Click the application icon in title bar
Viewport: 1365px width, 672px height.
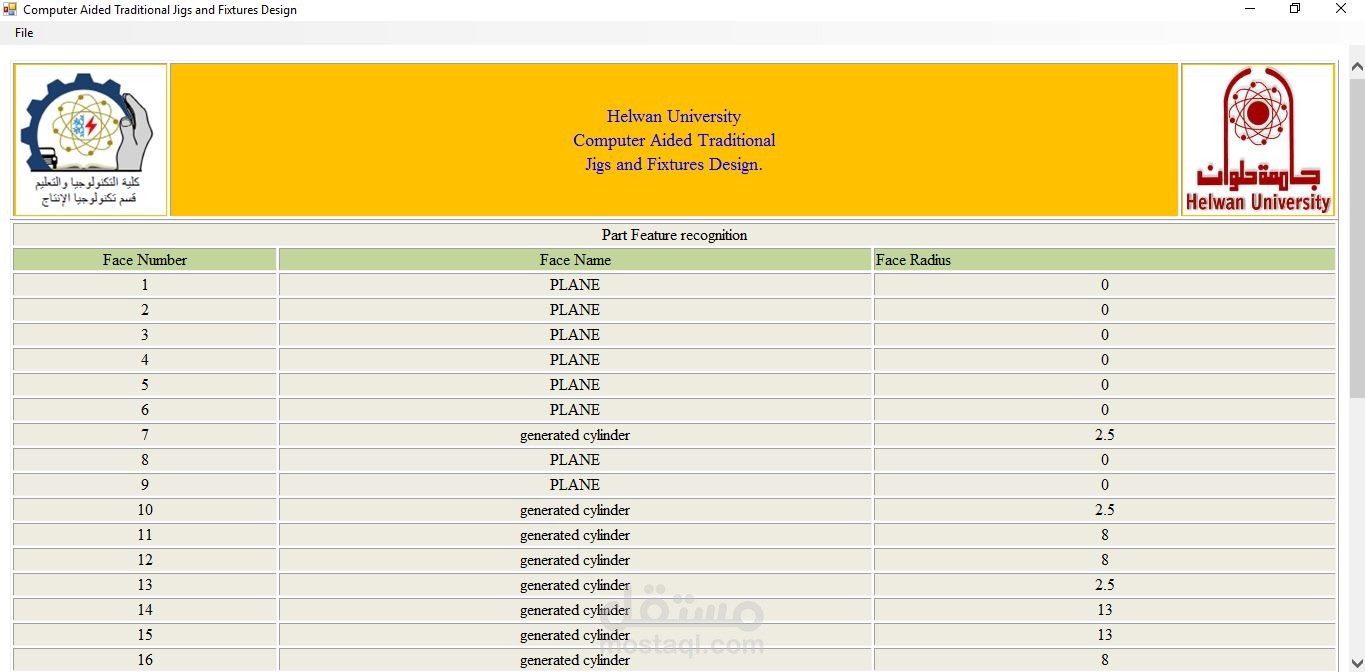click(10, 10)
